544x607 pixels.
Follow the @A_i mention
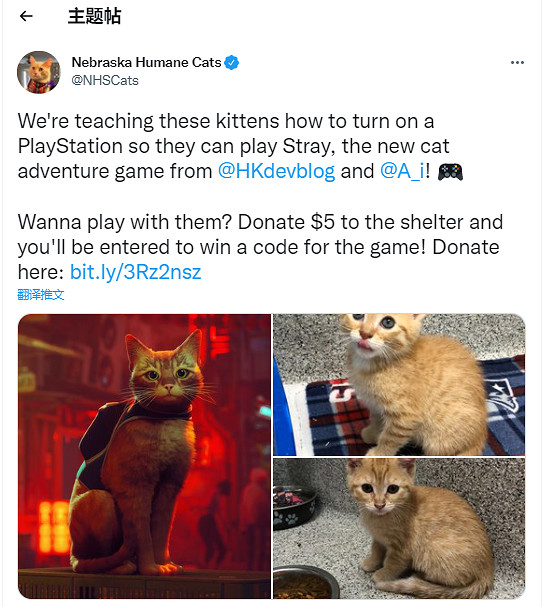tap(403, 171)
